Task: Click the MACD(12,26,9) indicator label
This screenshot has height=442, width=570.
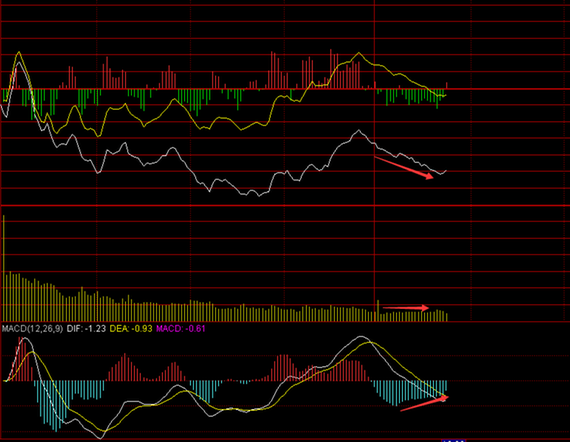Action: click(32, 329)
